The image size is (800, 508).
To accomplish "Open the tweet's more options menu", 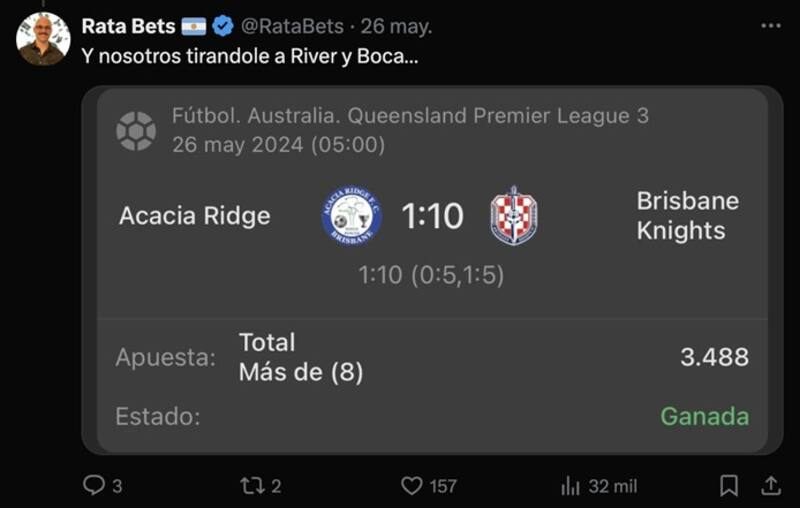I will pyautogui.click(x=768, y=26).
